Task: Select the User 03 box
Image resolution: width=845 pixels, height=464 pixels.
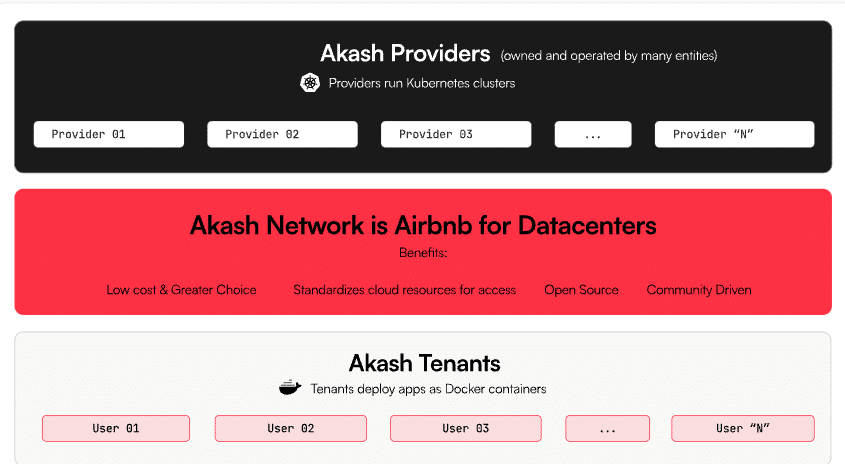Action: [466, 428]
